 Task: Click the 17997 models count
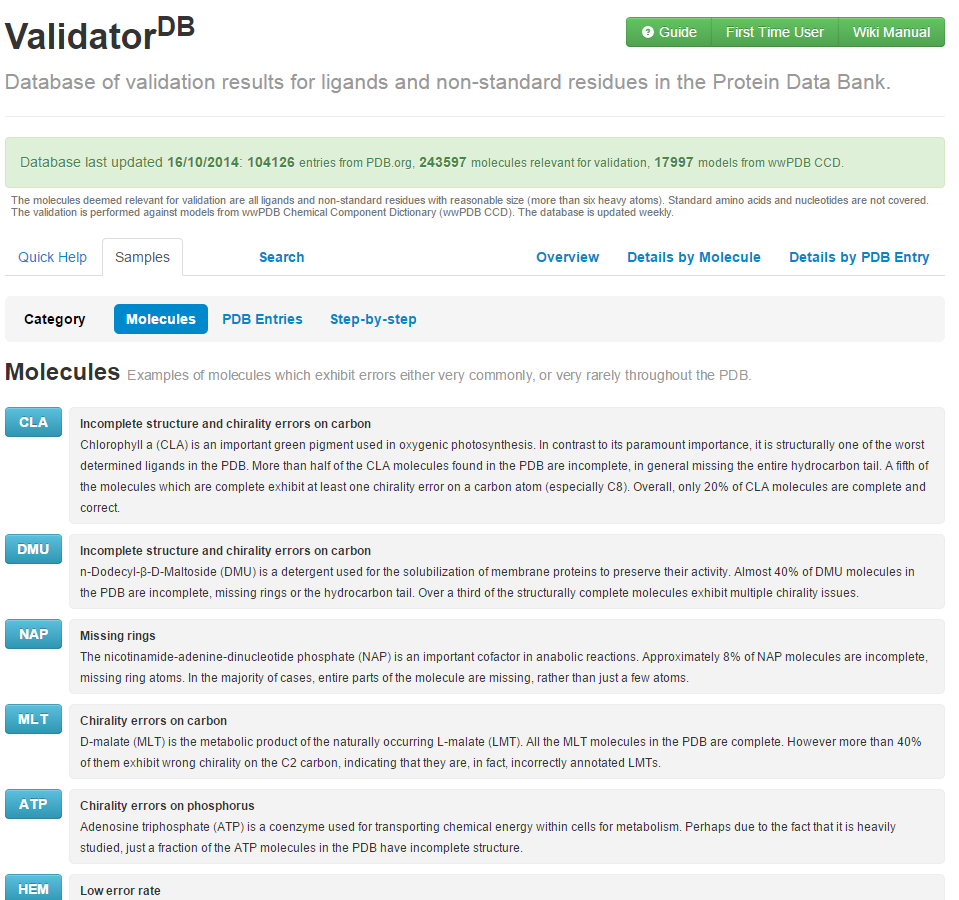(674, 163)
